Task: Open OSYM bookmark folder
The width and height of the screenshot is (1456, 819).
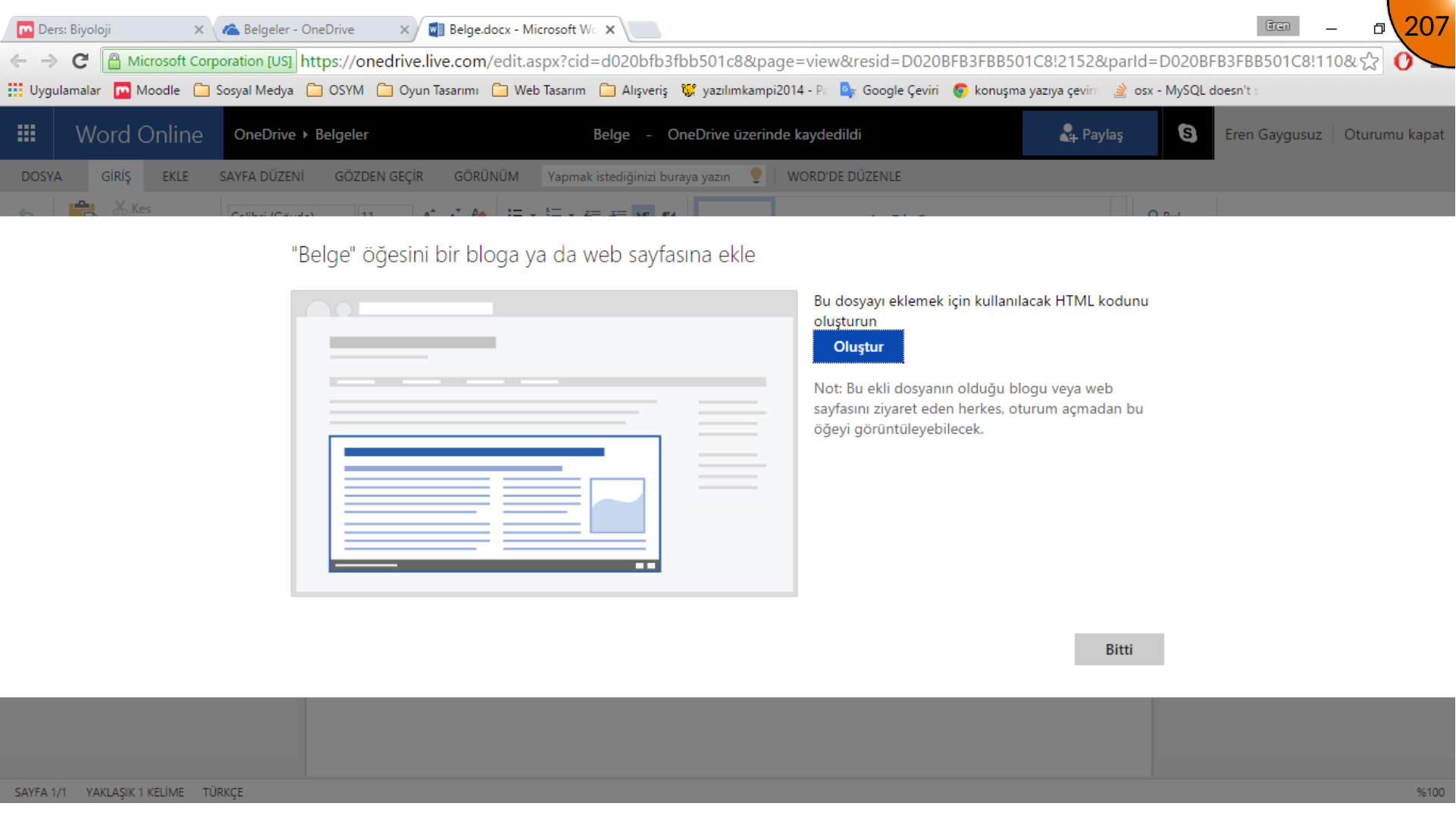Action: point(335,90)
